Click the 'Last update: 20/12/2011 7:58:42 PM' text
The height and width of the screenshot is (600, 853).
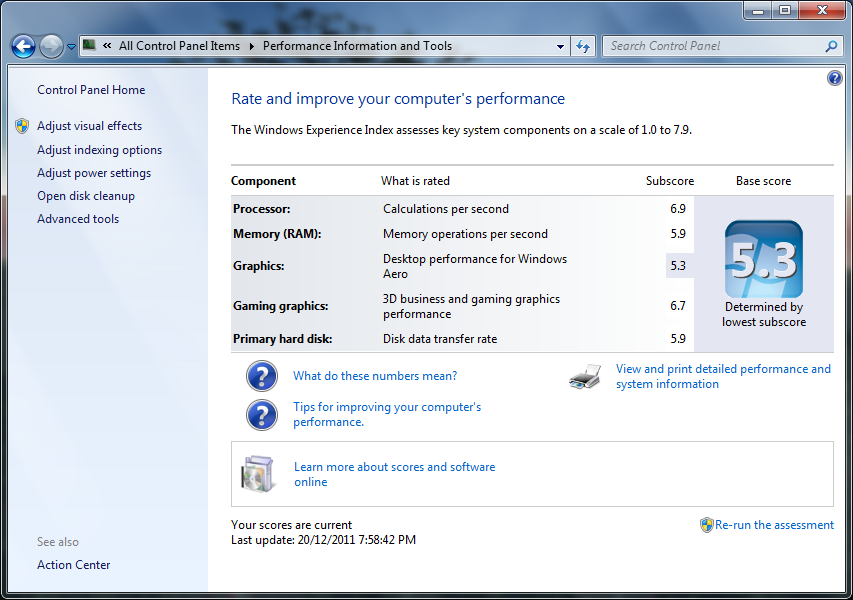[323, 540]
